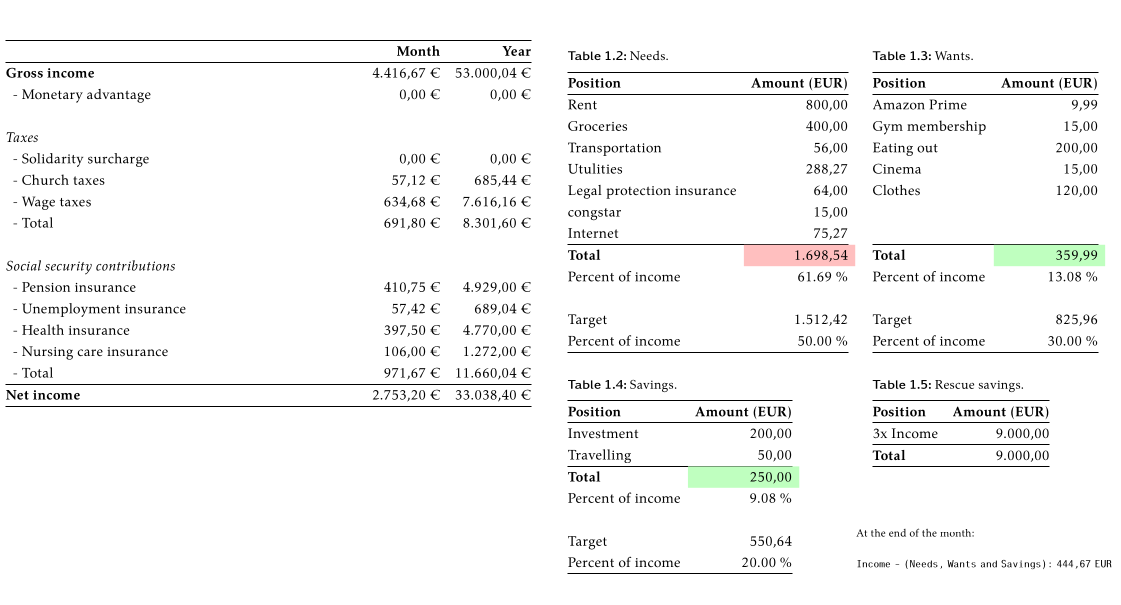The image size is (1121, 605).
Task: Select the Travelling amount of 50,00
Action: (777, 455)
